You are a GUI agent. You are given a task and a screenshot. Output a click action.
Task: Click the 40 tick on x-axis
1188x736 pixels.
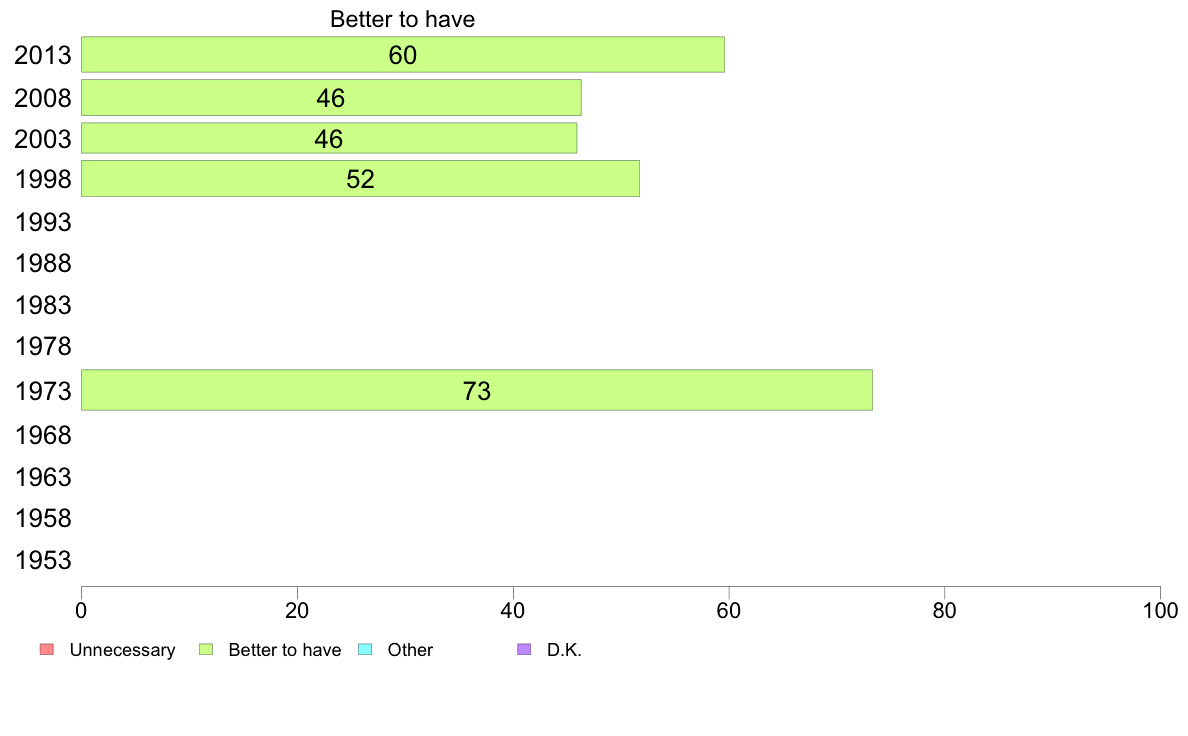click(513, 611)
